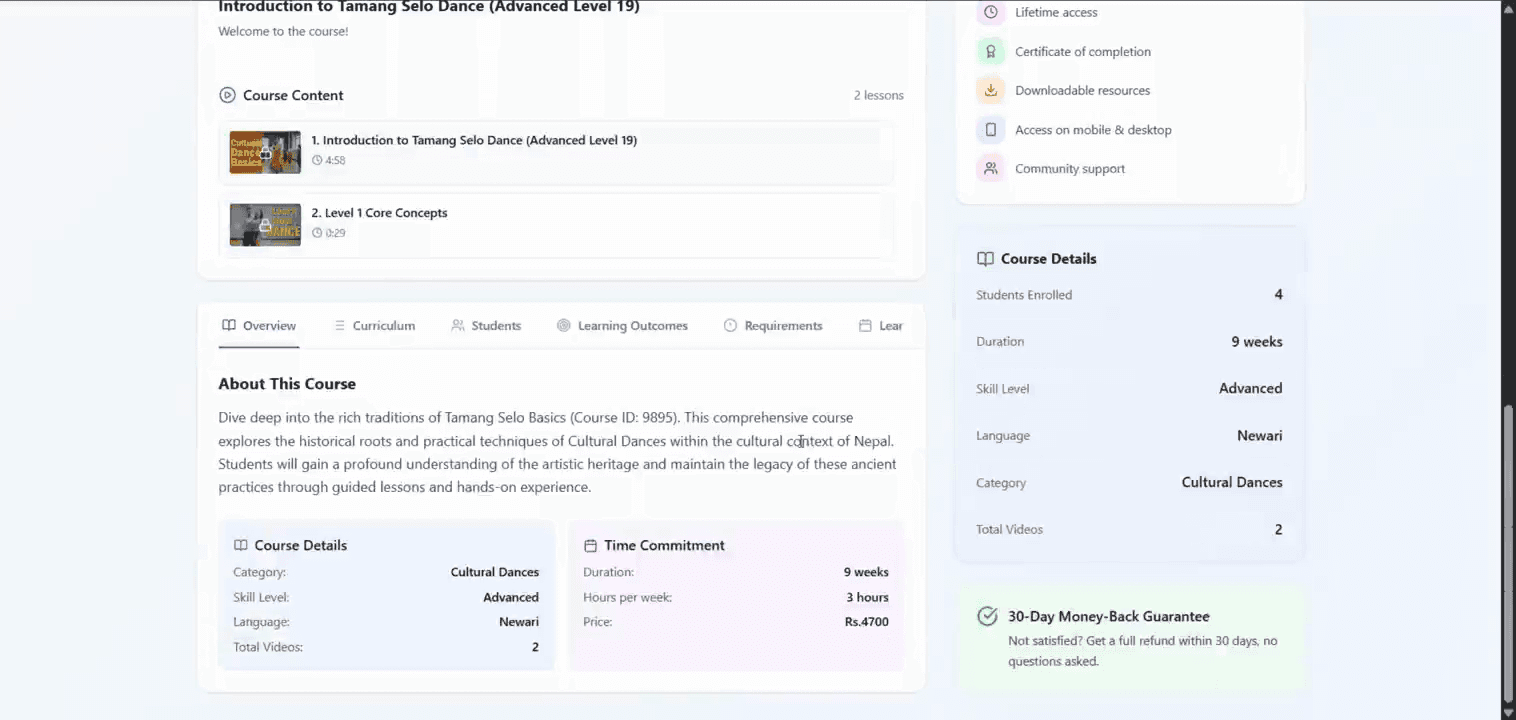Click the sidebar 'Cultural Dances' category value
The image size is (1516, 720).
pos(1232,482)
